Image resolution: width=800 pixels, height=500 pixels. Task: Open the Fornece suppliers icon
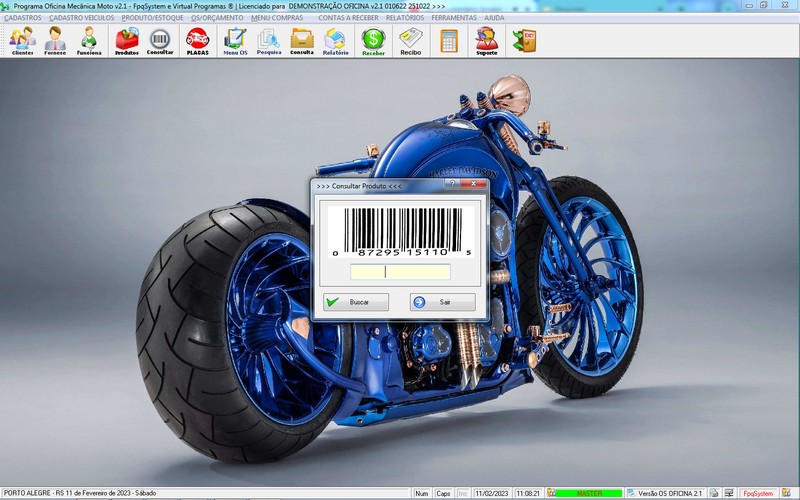pos(55,41)
